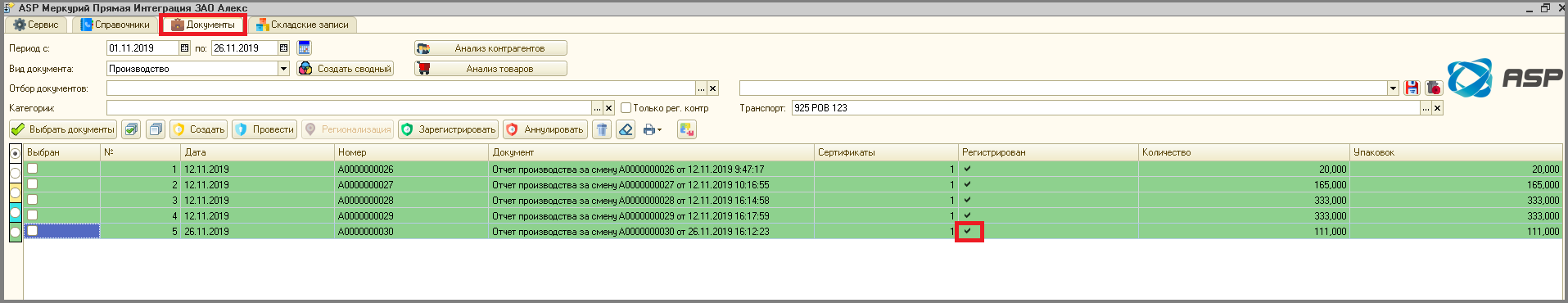Viewport: 1568px width, 303px height.
Task: Open the Складские записи tab
Action: click(x=302, y=25)
